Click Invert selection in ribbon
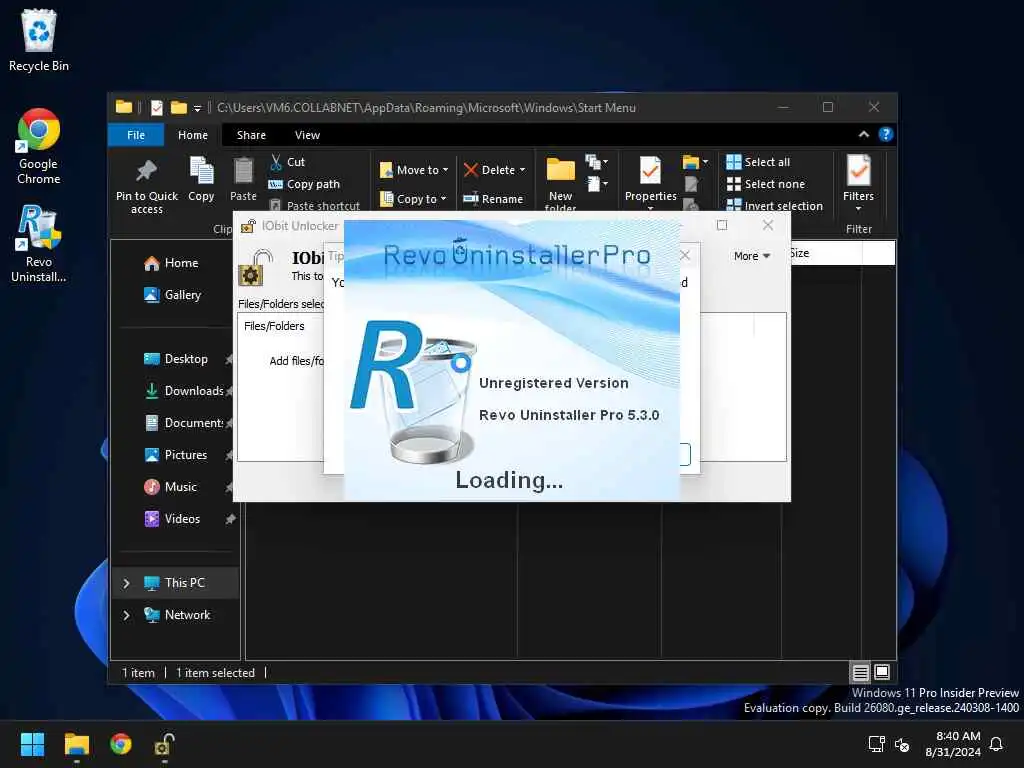Screen dimensions: 1024x768 pos(775,206)
